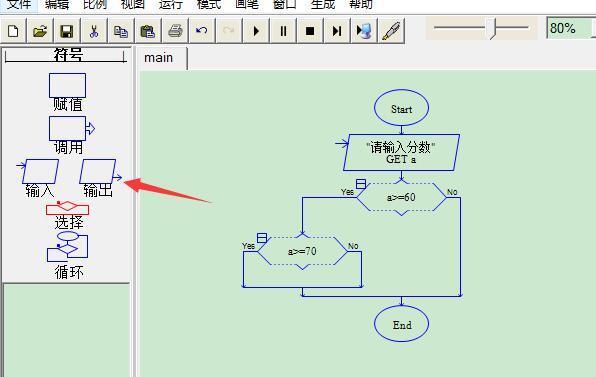
Task: Save the flowchart with the floppy disk icon
Action: pyautogui.click(x=67, y=31)
